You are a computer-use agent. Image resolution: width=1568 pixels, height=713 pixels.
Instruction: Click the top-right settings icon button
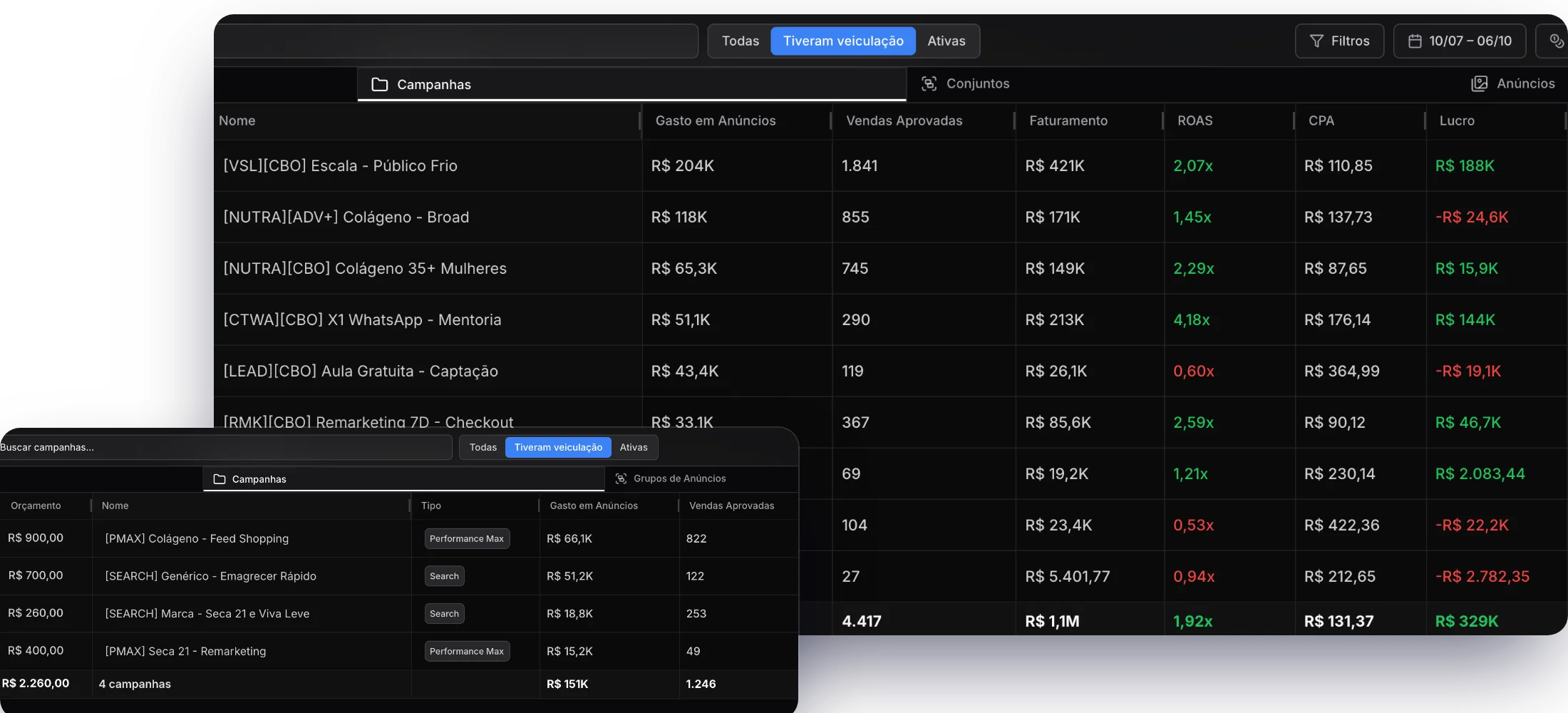click(x=1556, y=41)
